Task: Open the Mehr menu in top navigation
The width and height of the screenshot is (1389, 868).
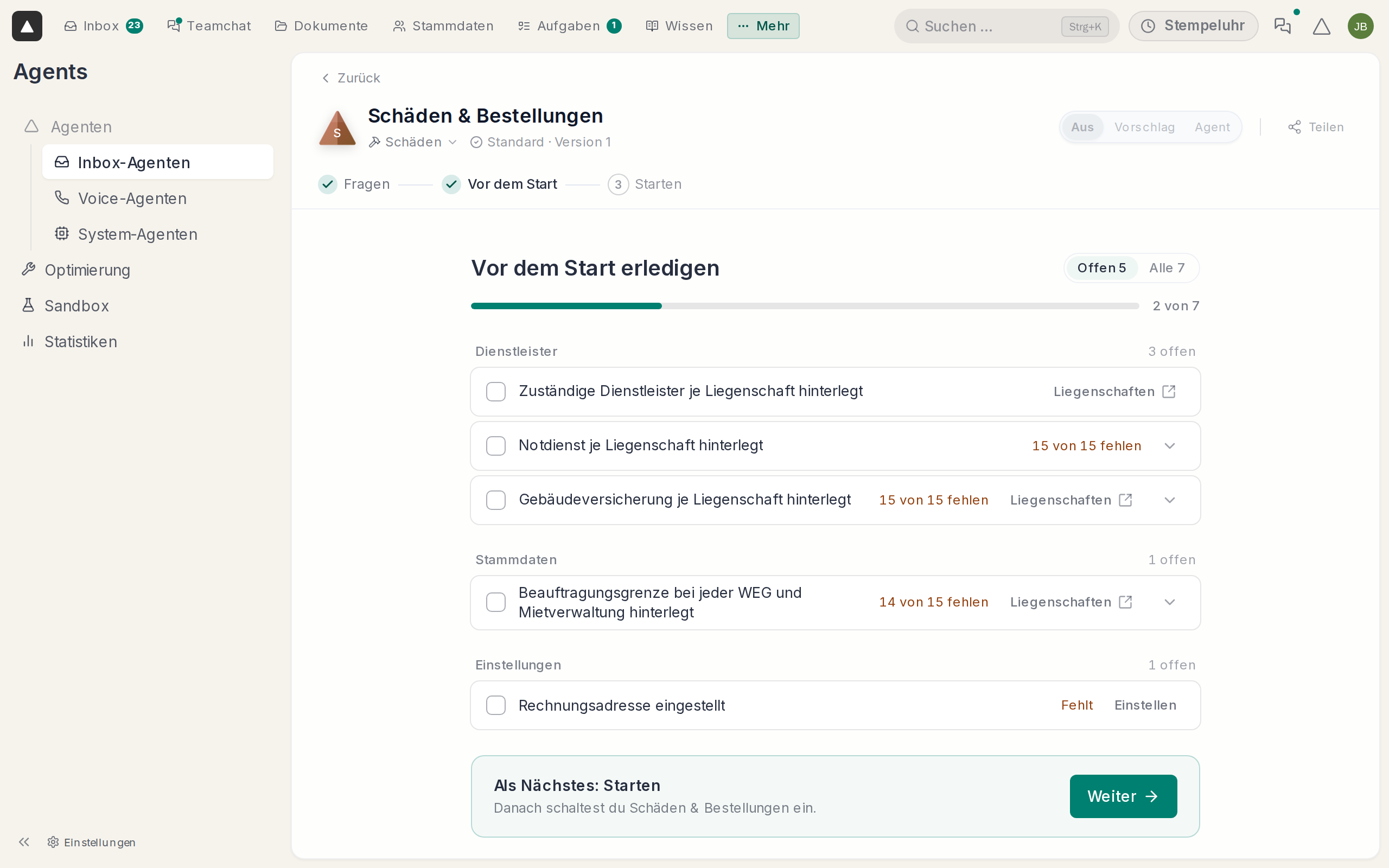Action: [763, 26]
